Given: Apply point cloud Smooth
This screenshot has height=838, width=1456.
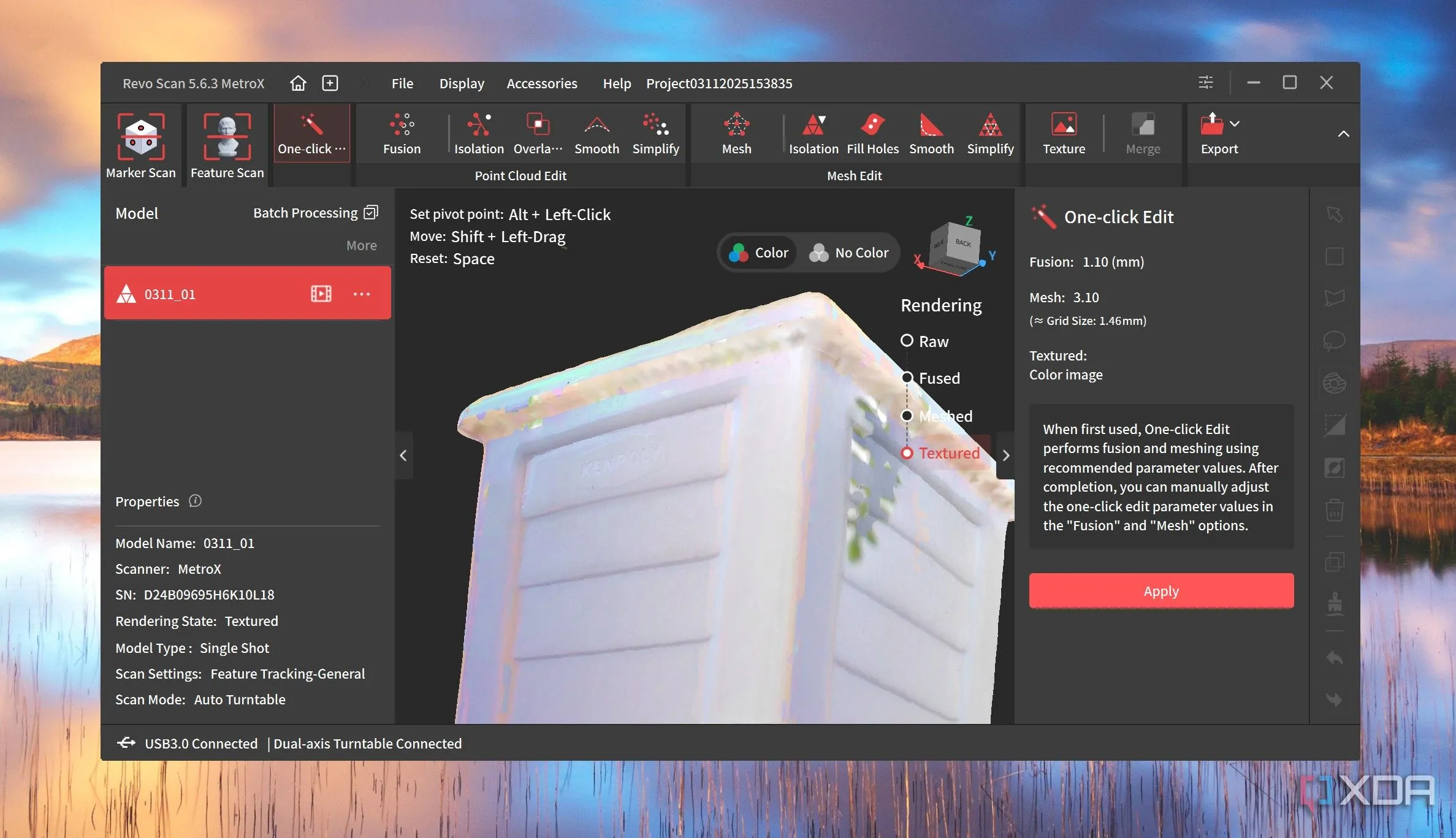Looking at the screenshot, I should click(597, 134).
